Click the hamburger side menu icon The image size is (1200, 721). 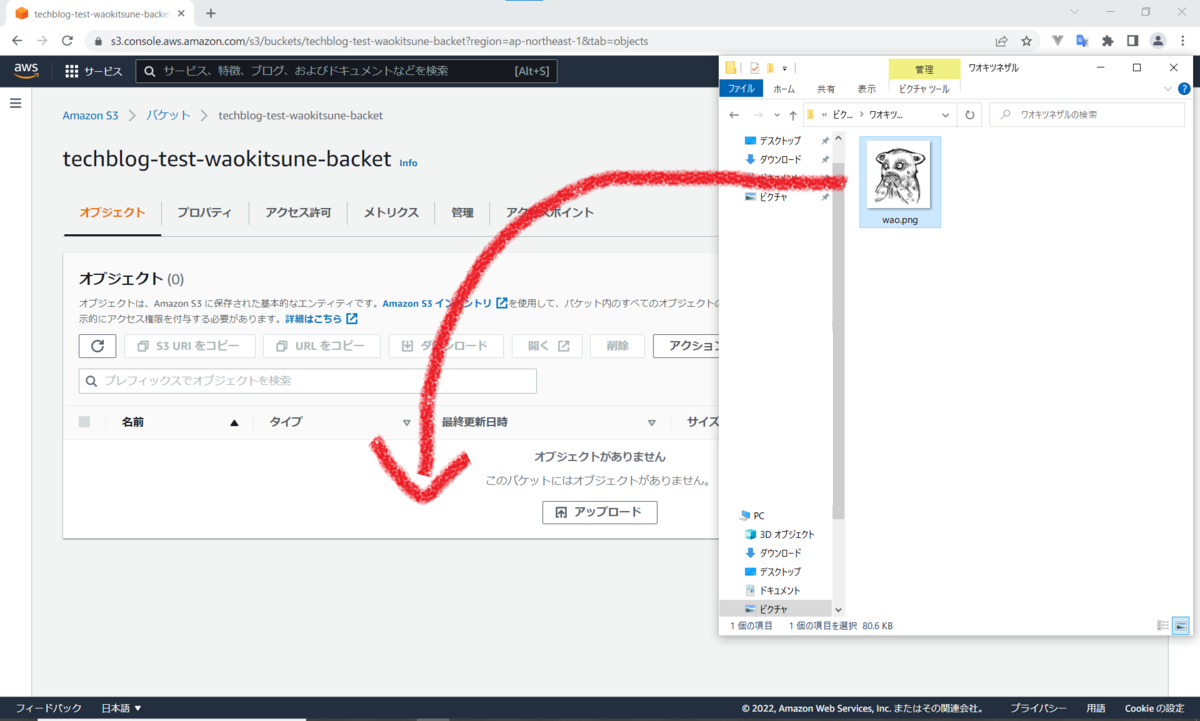pos(15,103)
